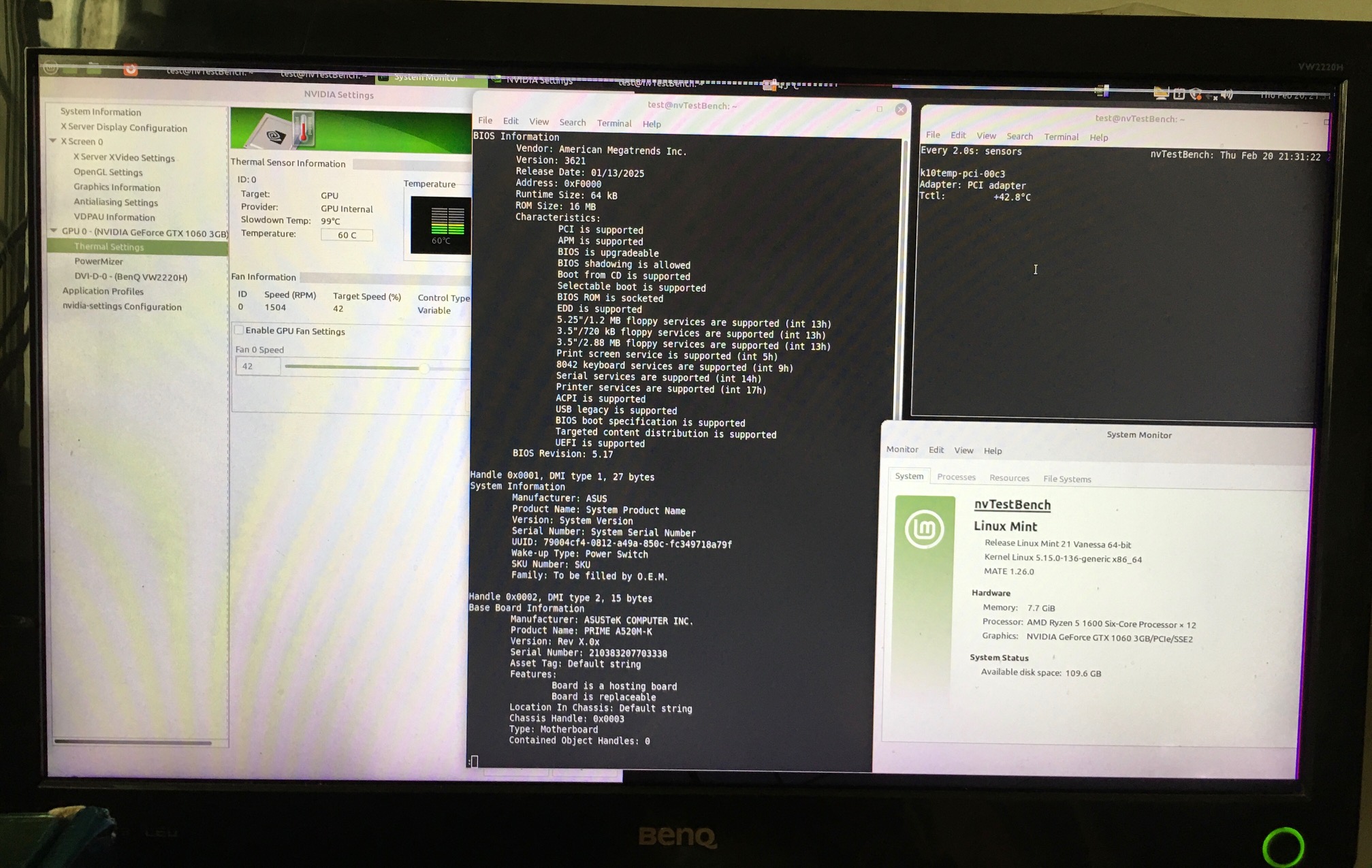Click the tray icon beside the display icon
Image resolution: width=1372 pixels, height=868 pixels.
(1179, 94)
